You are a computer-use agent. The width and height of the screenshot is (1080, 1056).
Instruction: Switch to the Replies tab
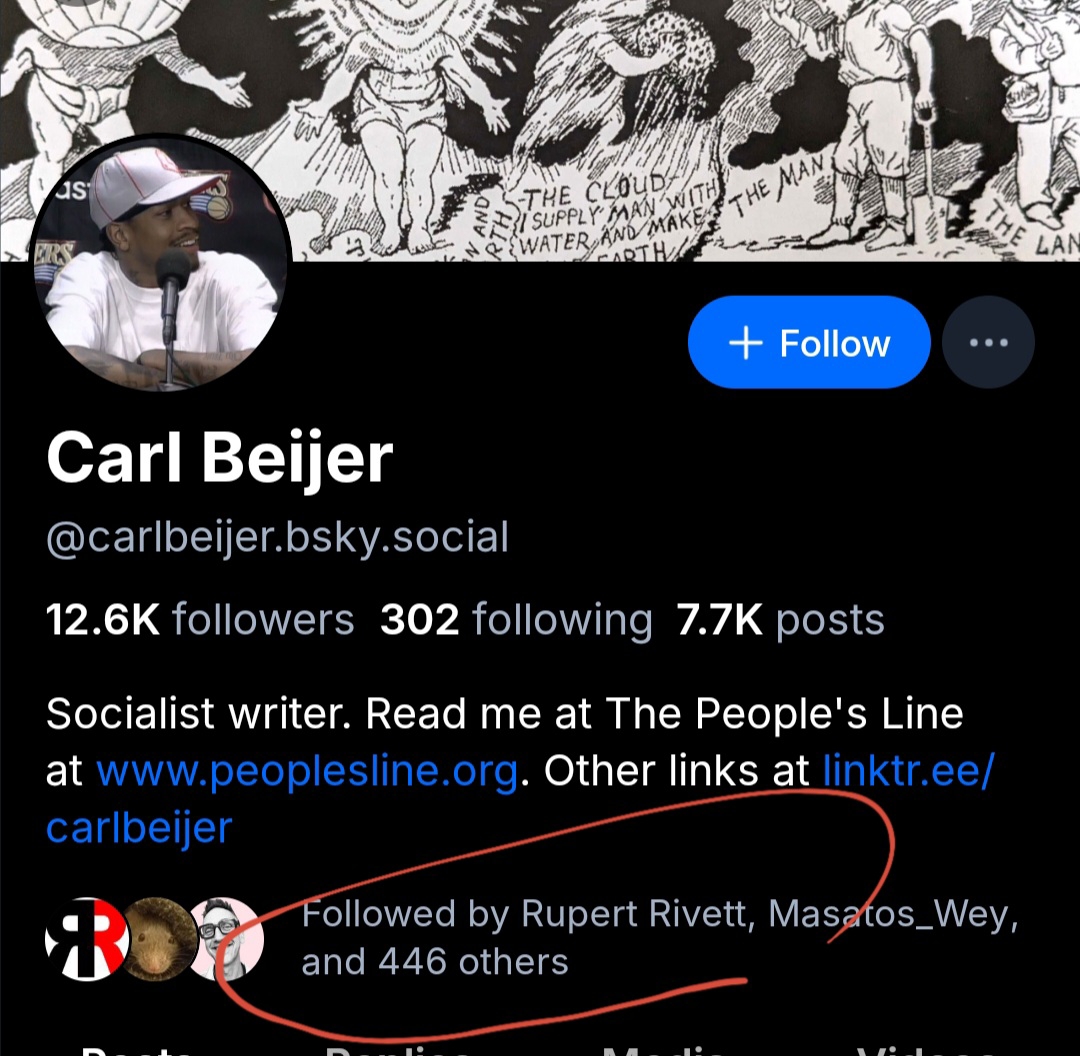[x=397, y=1048]
